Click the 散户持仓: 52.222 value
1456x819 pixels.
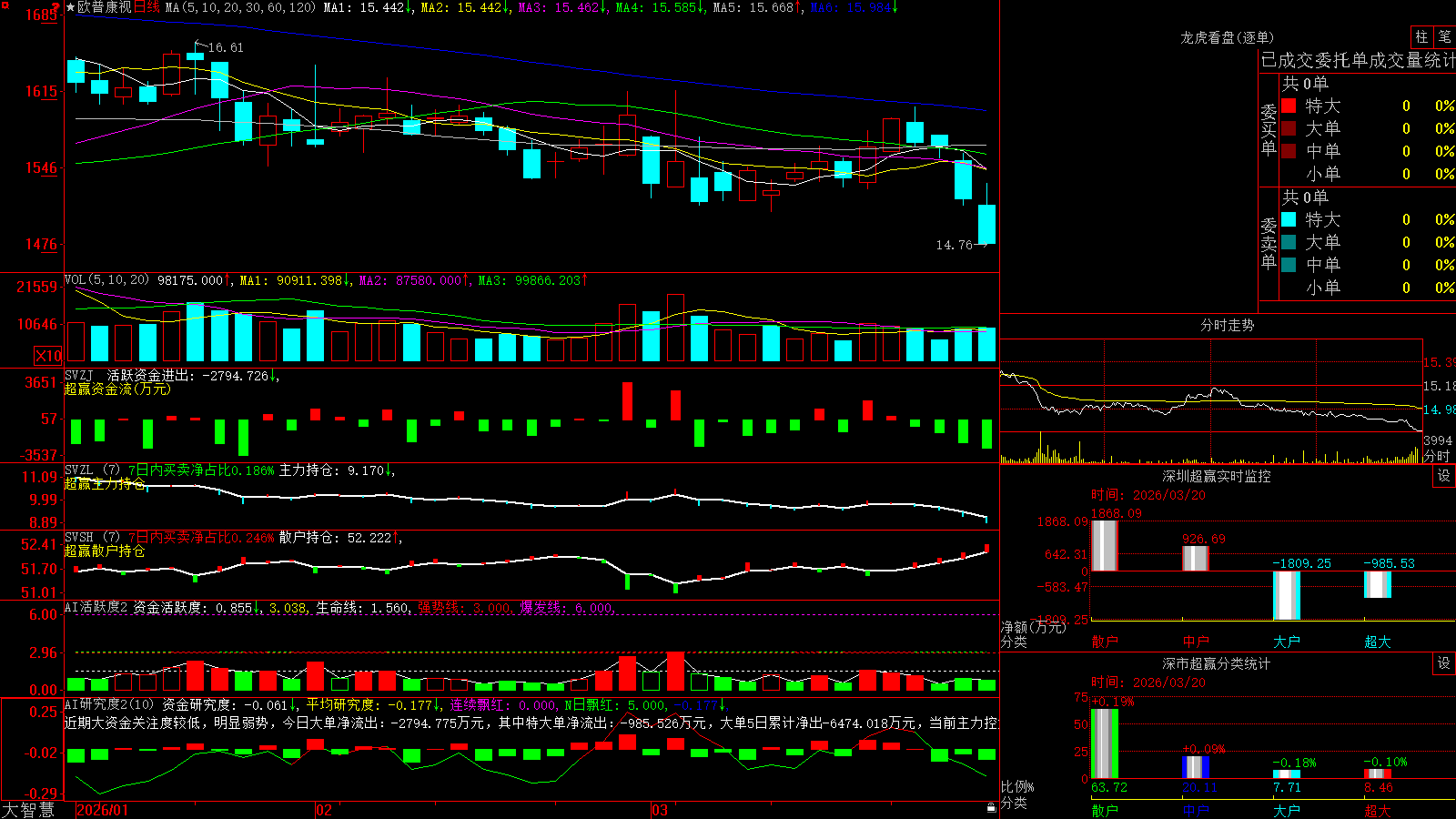click(x=340, y=538)
